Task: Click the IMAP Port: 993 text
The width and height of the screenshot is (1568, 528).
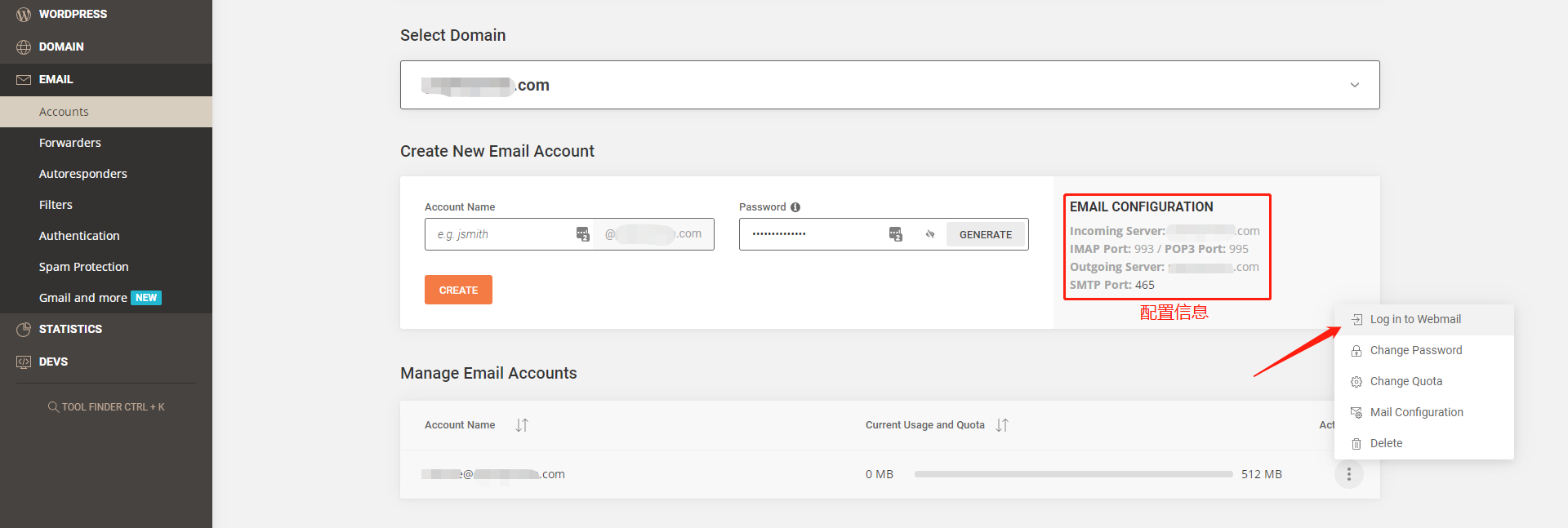Action: point(1111,249)
